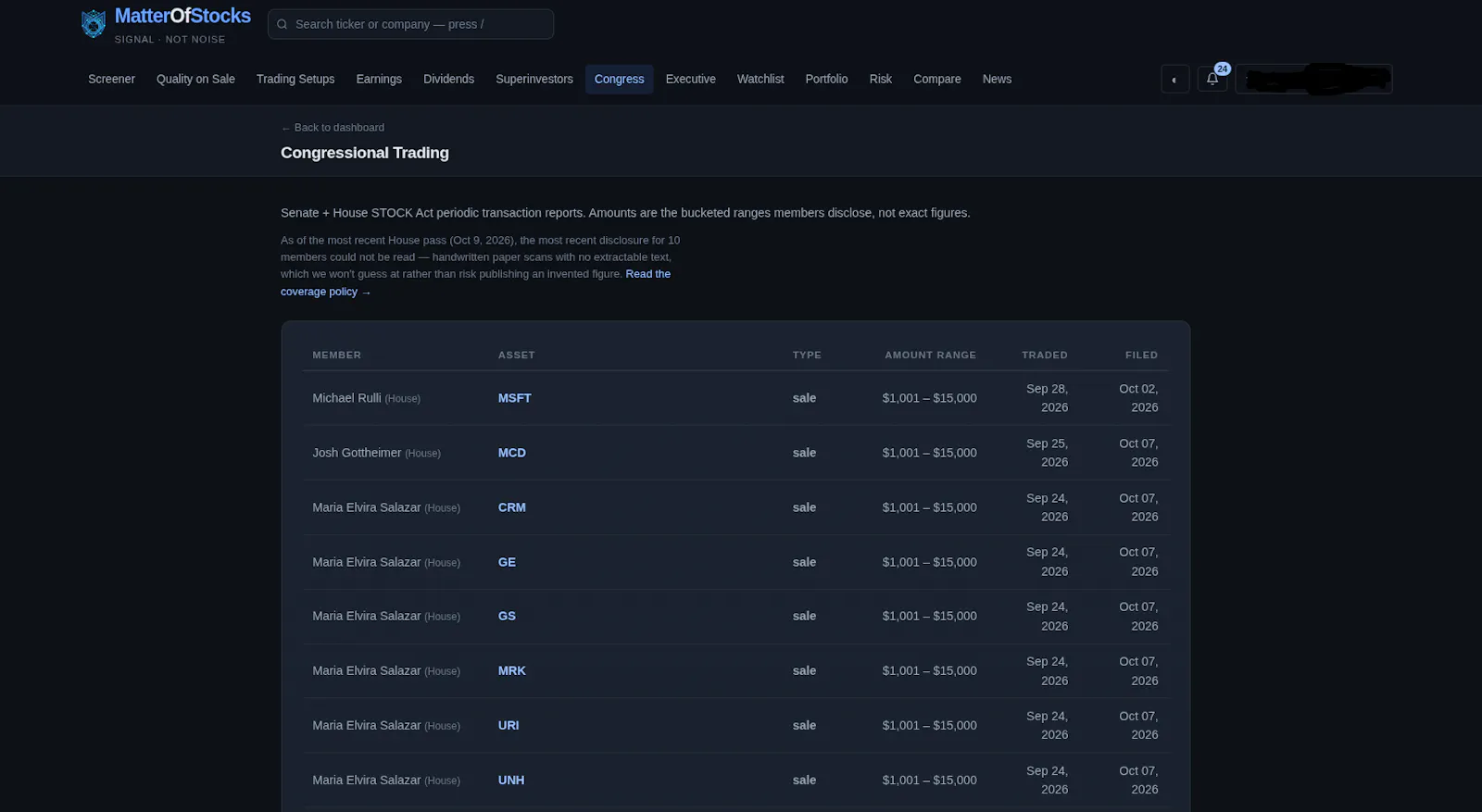Click the TRADED column header
This screenshot has height=812, width=1482.
click(1045, 355)
